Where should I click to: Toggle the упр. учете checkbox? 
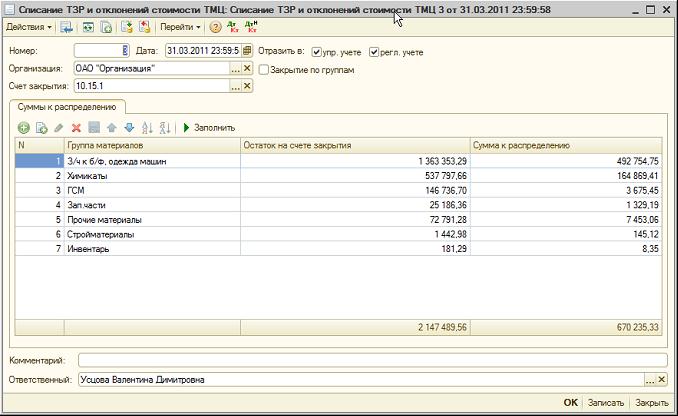point(317,52)
